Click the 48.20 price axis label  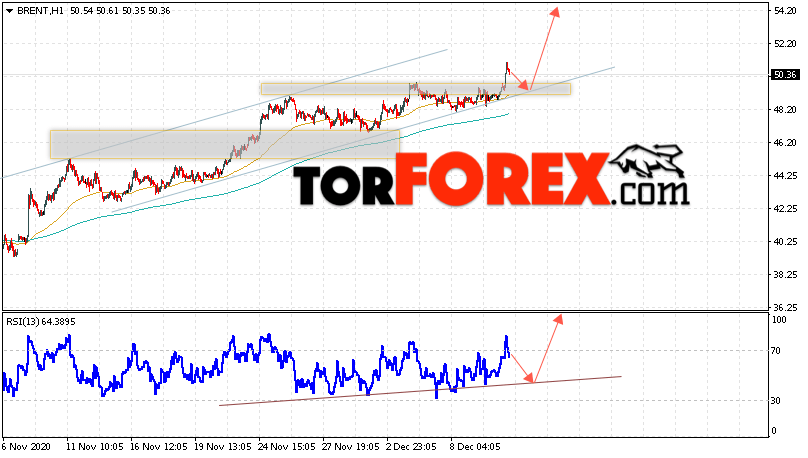pos(785,110)
